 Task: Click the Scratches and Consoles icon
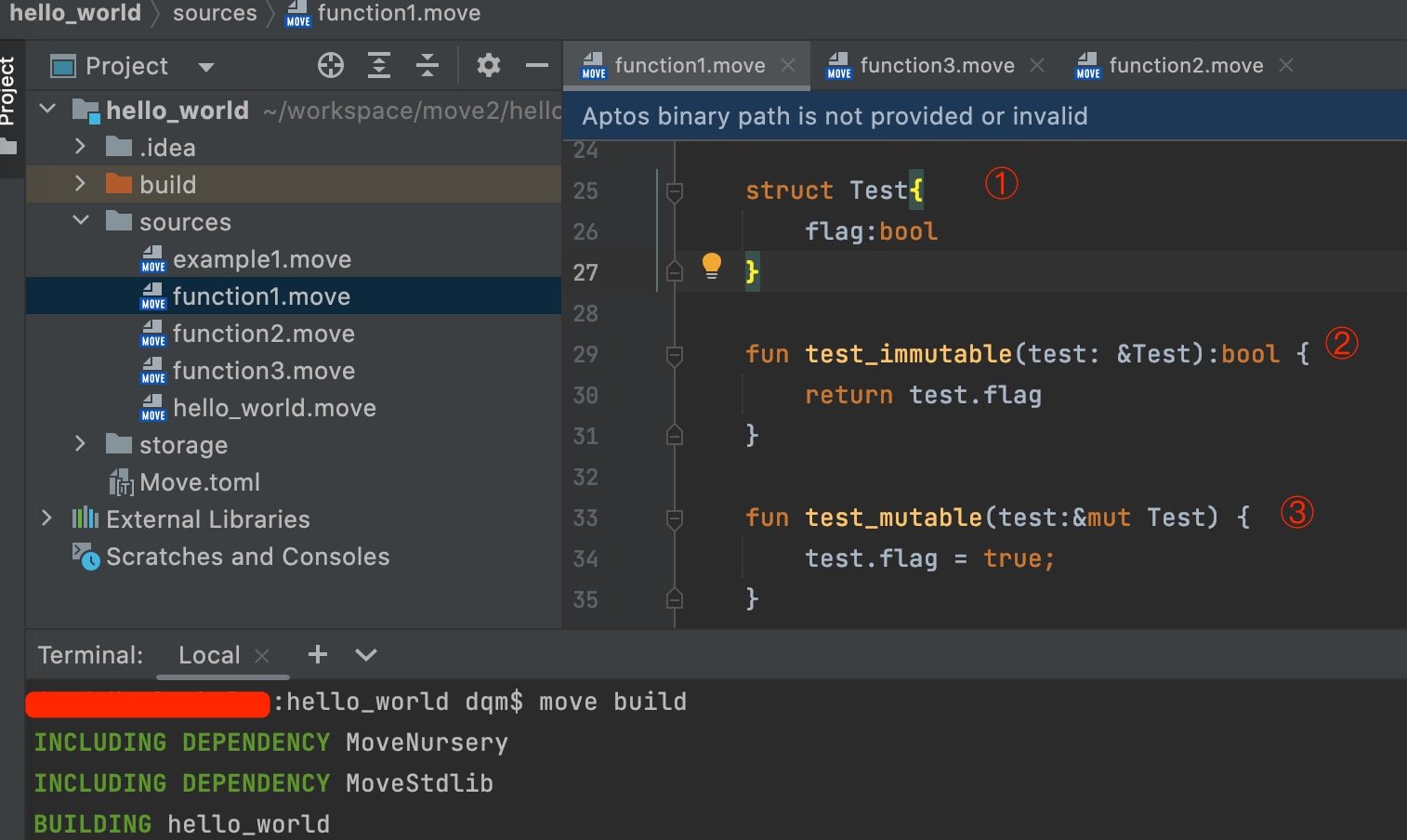(x=85, y=557)
